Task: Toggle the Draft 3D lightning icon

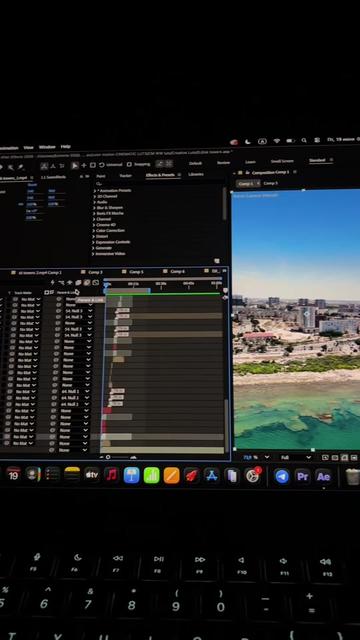Action: [x=52, y=283]
